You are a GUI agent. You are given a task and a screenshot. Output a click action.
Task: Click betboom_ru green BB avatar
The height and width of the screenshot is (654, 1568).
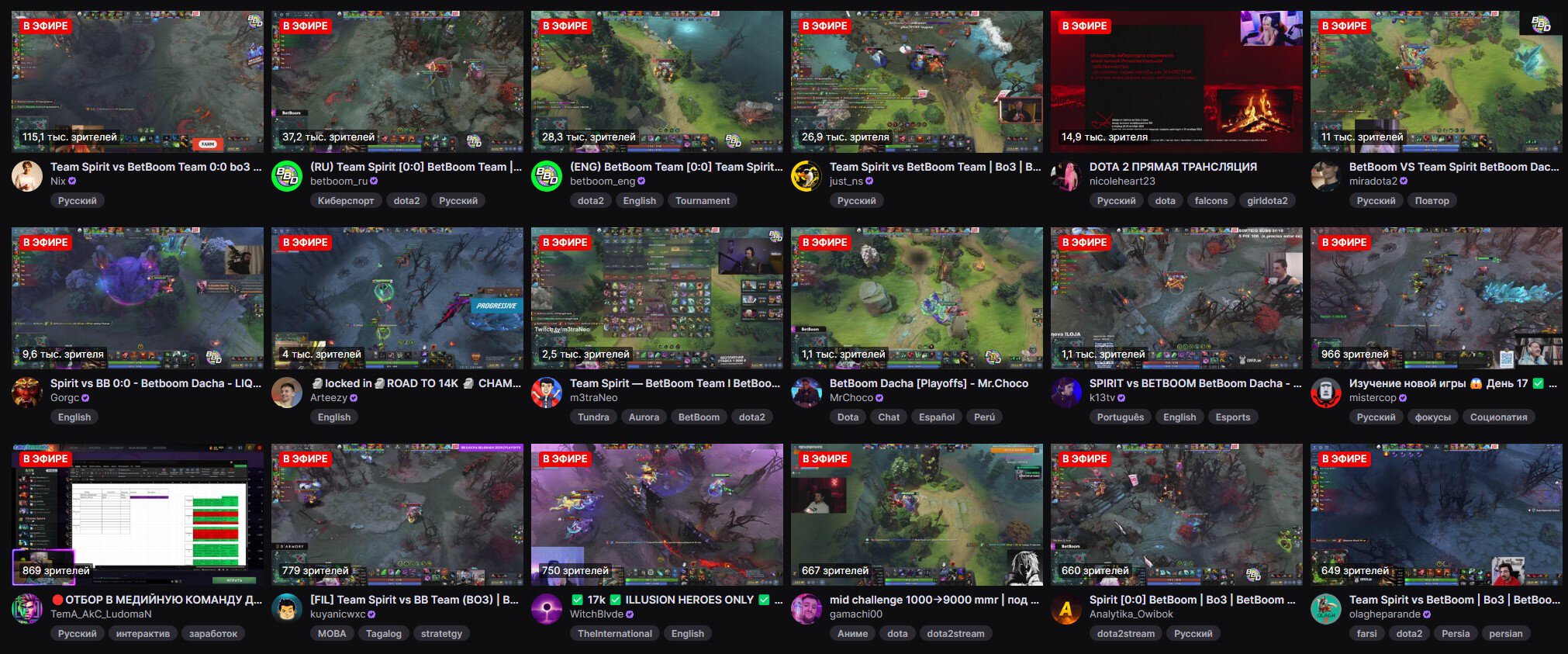click(x=287, y=176)
